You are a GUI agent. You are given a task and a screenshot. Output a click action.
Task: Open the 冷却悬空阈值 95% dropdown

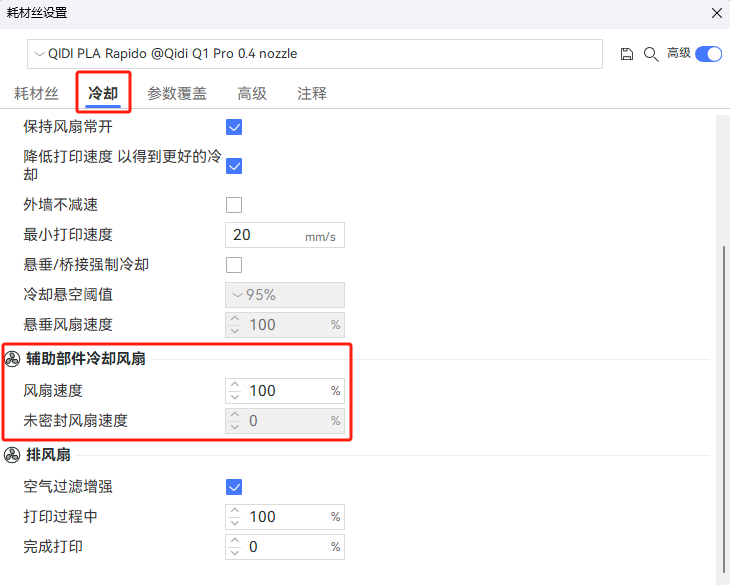tap(286, 295)
